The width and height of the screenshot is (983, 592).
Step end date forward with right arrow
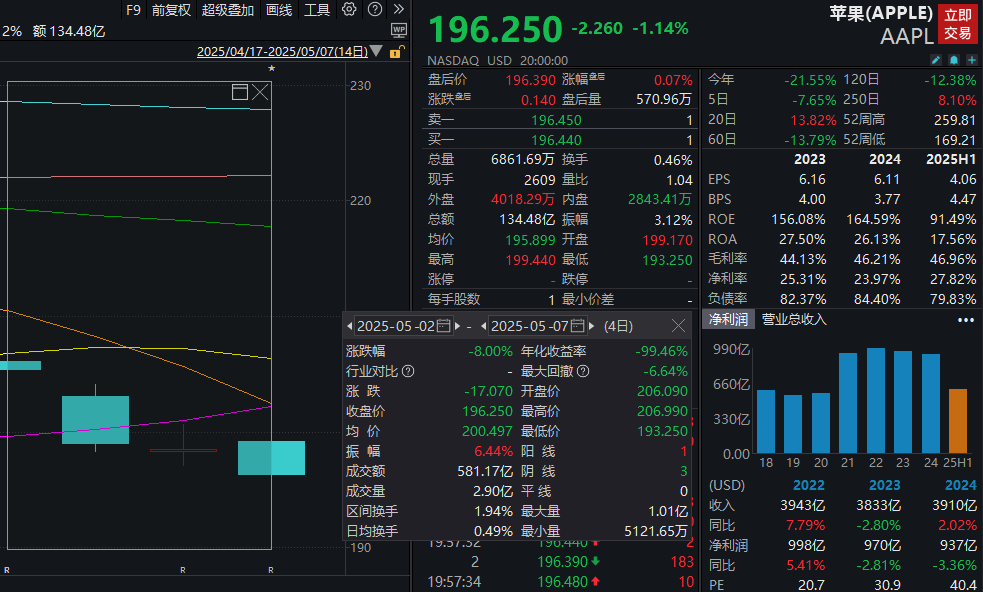(x=591, y=326)
